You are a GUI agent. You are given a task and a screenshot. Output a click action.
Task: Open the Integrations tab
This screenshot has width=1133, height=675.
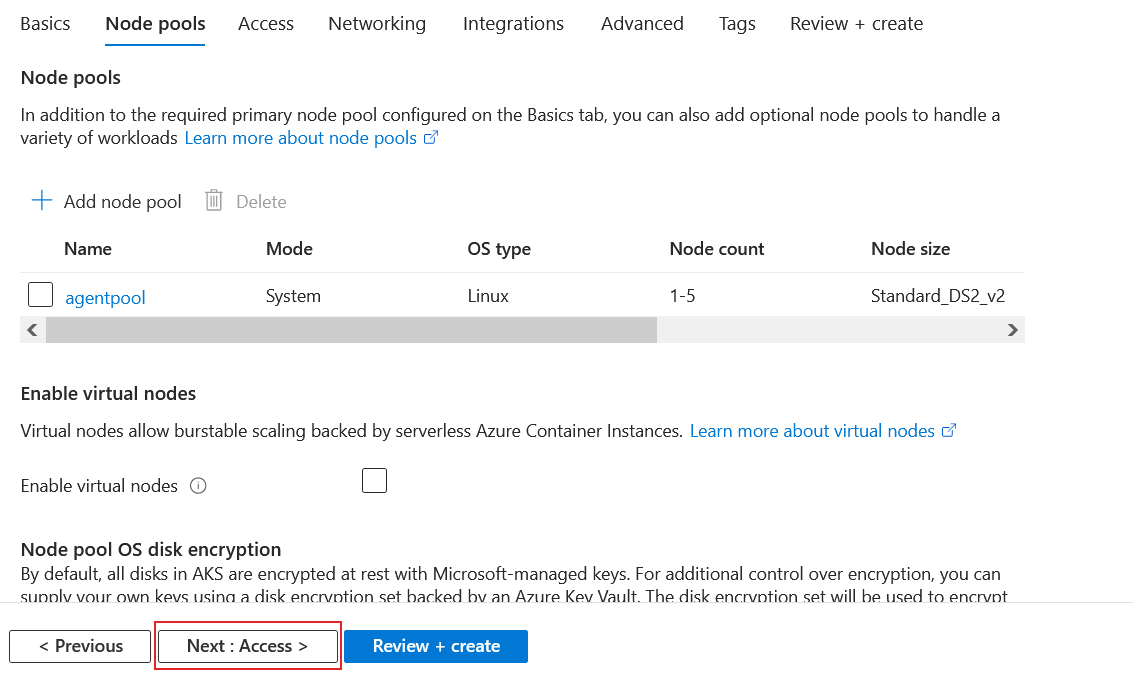coord(513,23)
